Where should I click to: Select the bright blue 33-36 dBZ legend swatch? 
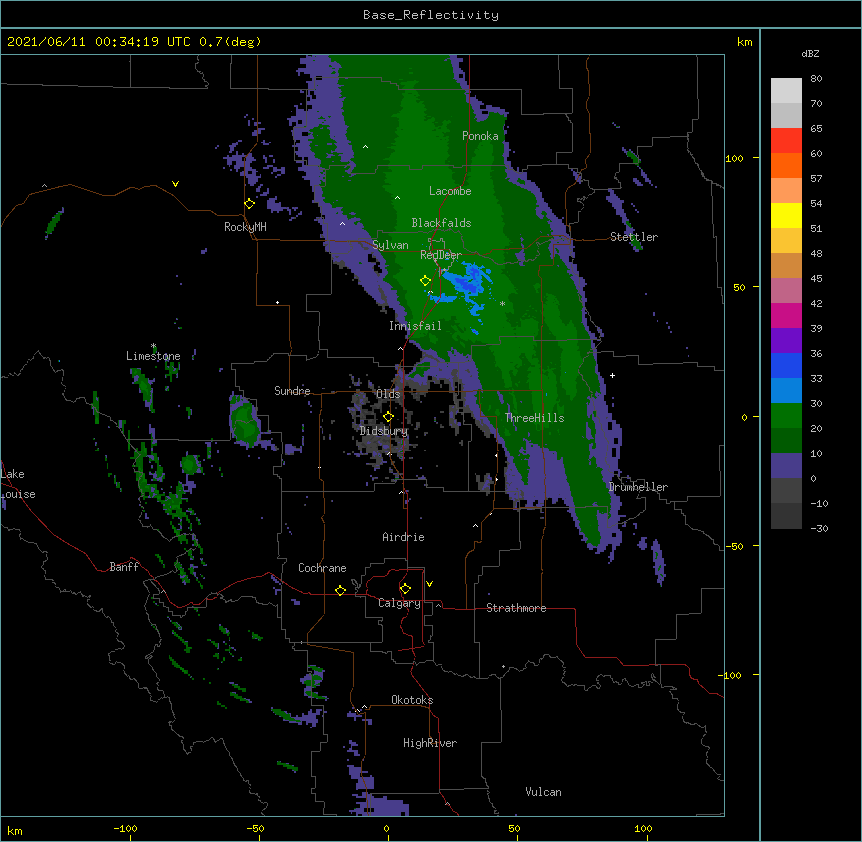click(786, 365)
